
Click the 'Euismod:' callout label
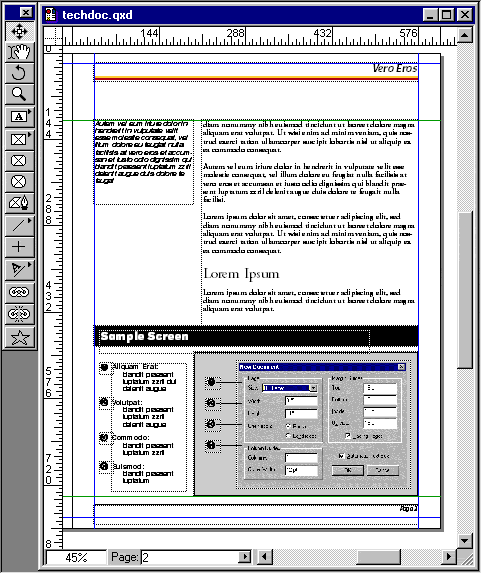pyautogui.click(x=128, y=466)
